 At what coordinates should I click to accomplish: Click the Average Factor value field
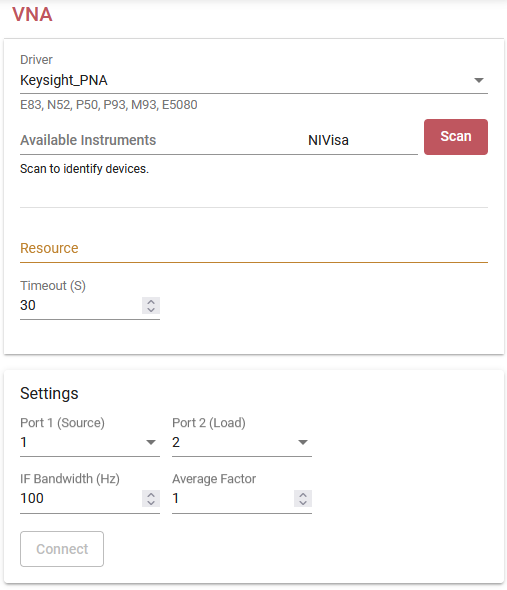pyautogui.click(x=233, y=499)
